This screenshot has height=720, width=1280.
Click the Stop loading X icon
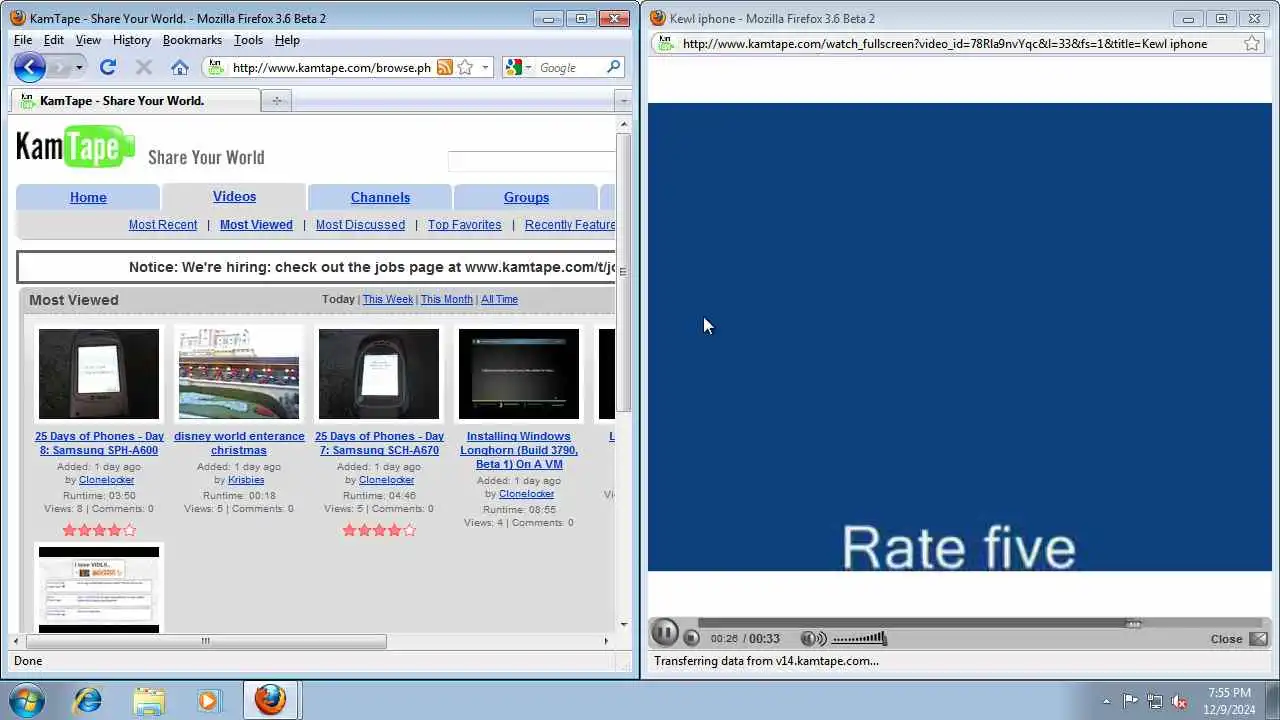click(x=143, y=67)
